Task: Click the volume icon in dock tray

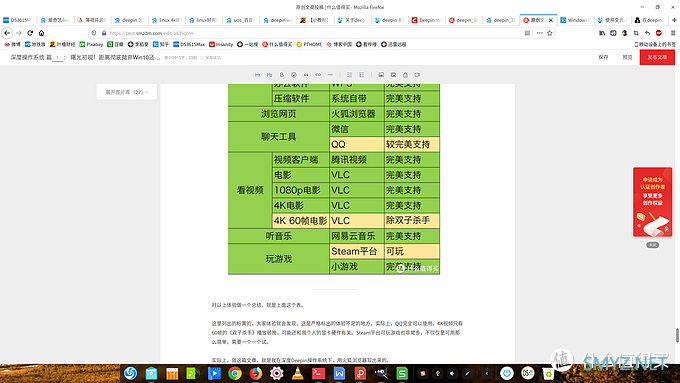Action: point(452,373)
